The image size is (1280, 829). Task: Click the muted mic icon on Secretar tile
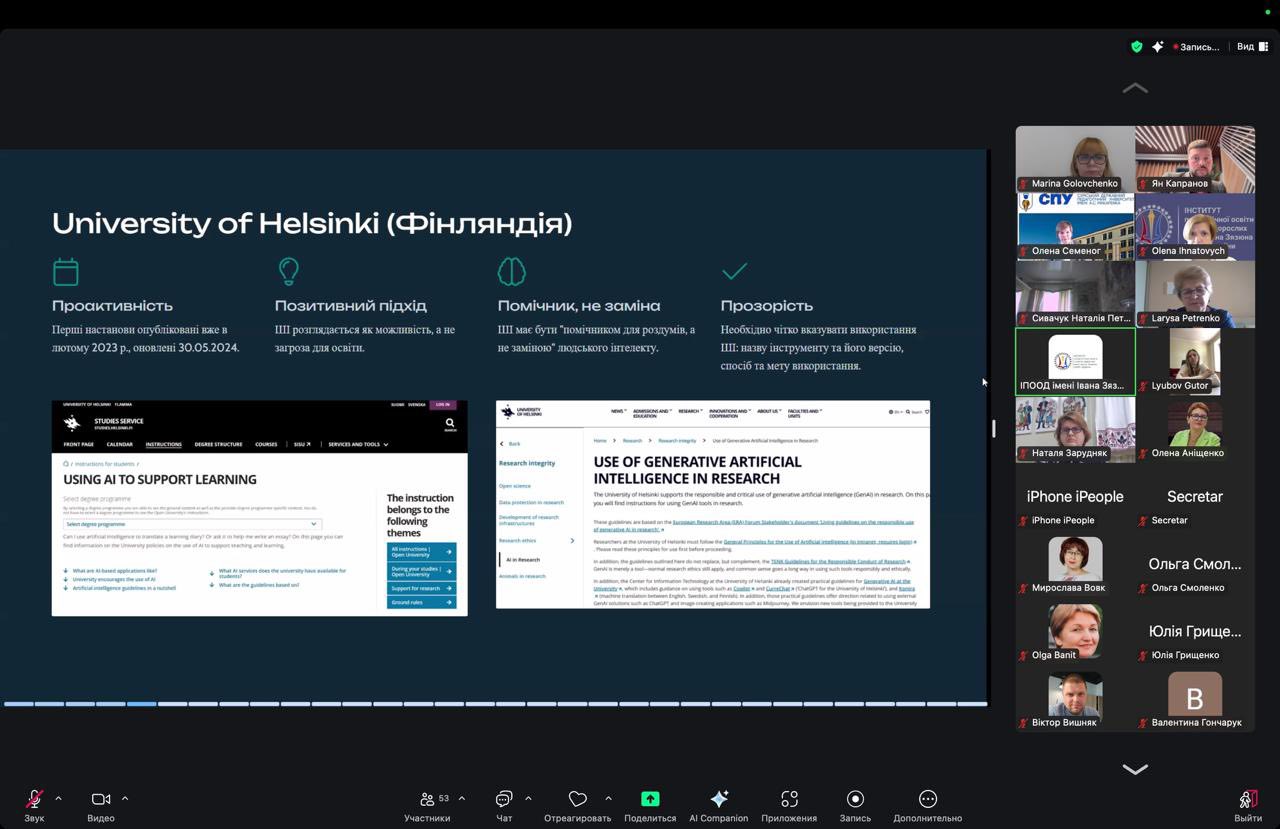click(1143, 520)
